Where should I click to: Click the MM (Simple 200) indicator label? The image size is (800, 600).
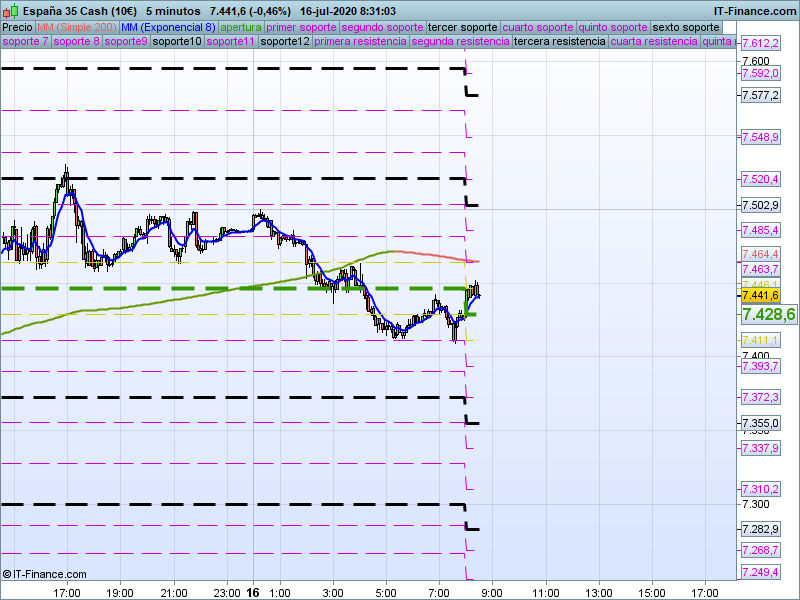(x=70, y=27)
